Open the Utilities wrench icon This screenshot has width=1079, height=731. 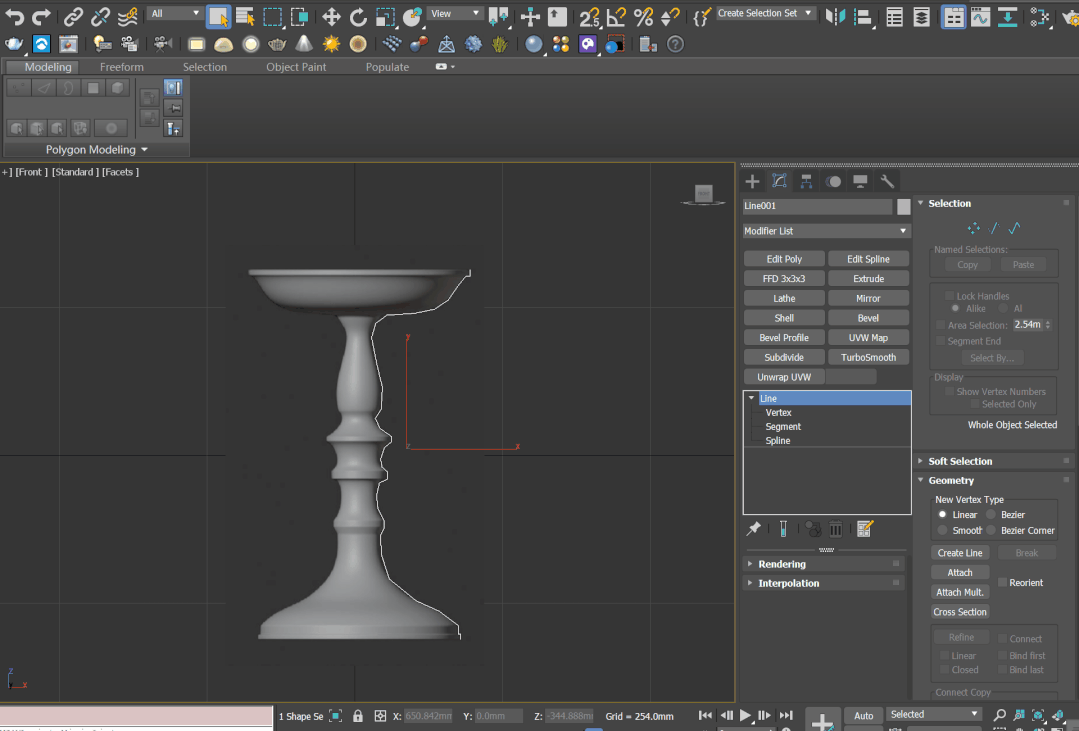887,181
